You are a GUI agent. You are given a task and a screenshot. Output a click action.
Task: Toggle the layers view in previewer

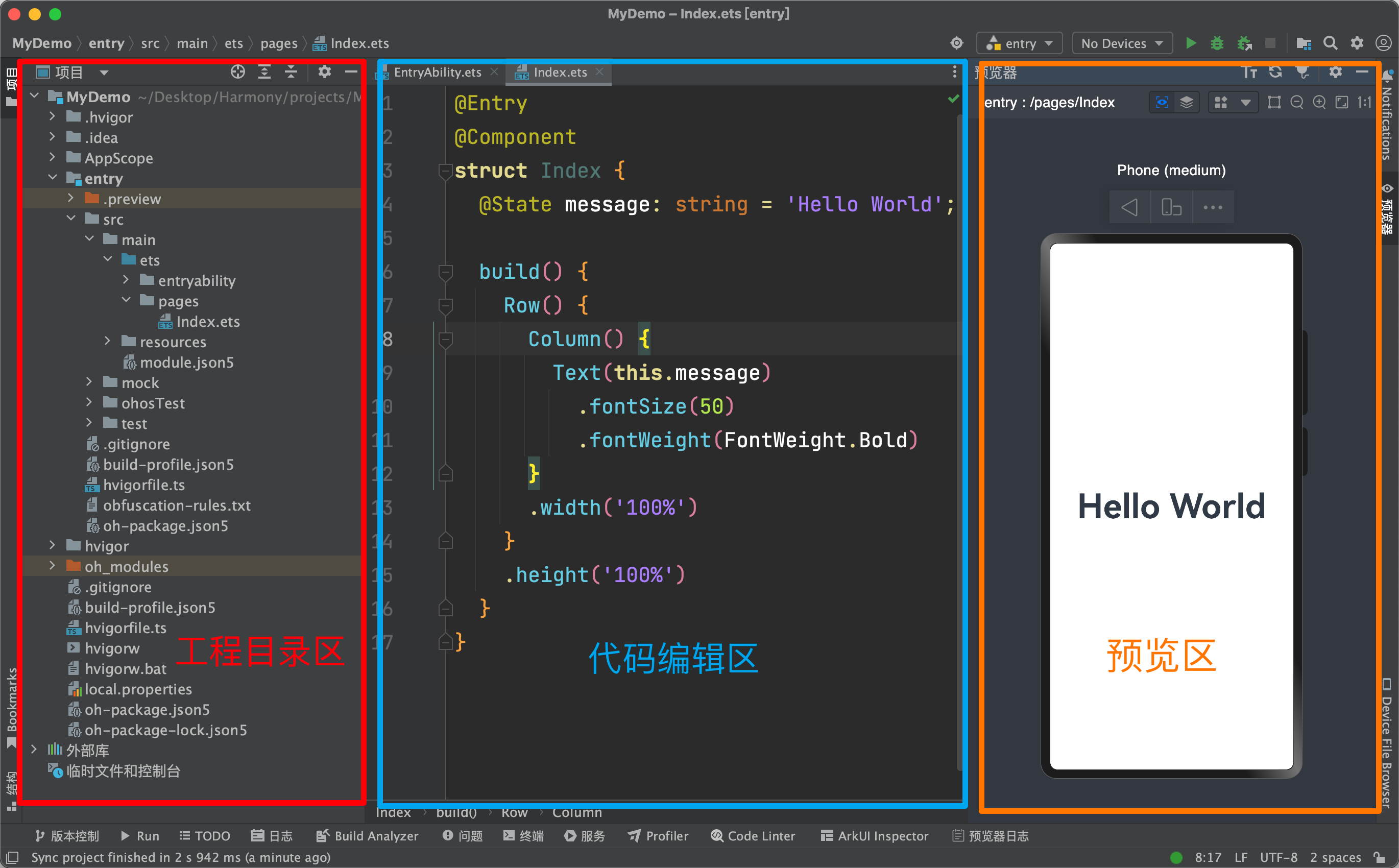(x=1186, y=103)
